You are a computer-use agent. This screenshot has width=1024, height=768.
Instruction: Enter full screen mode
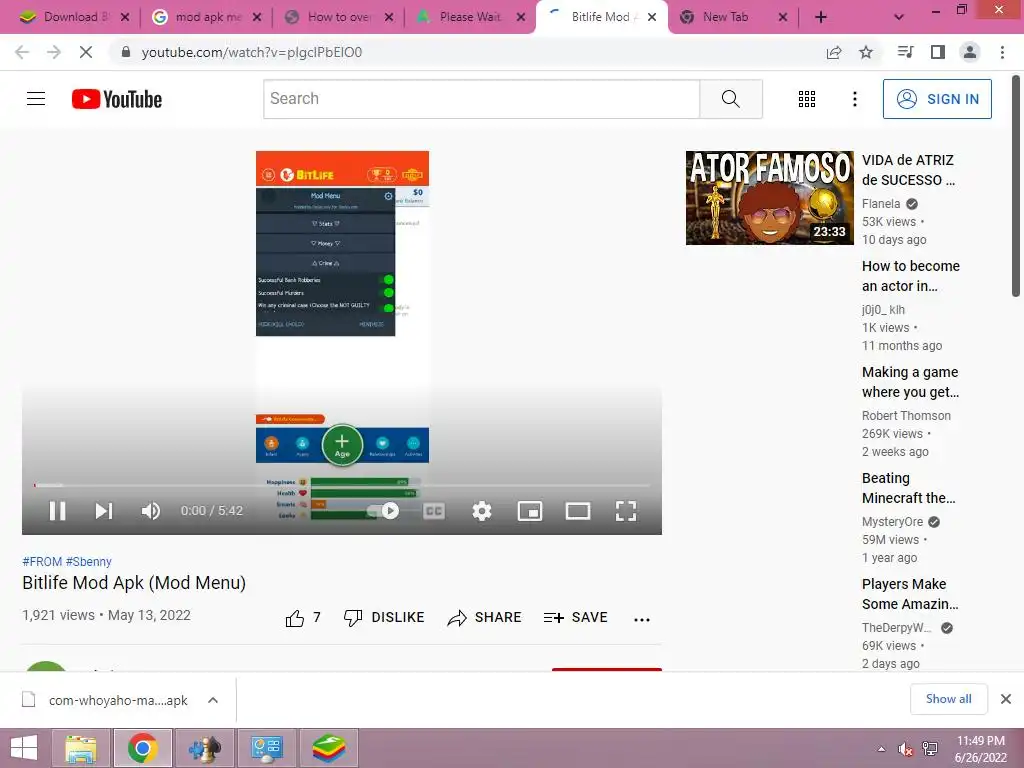click(626, 511)
